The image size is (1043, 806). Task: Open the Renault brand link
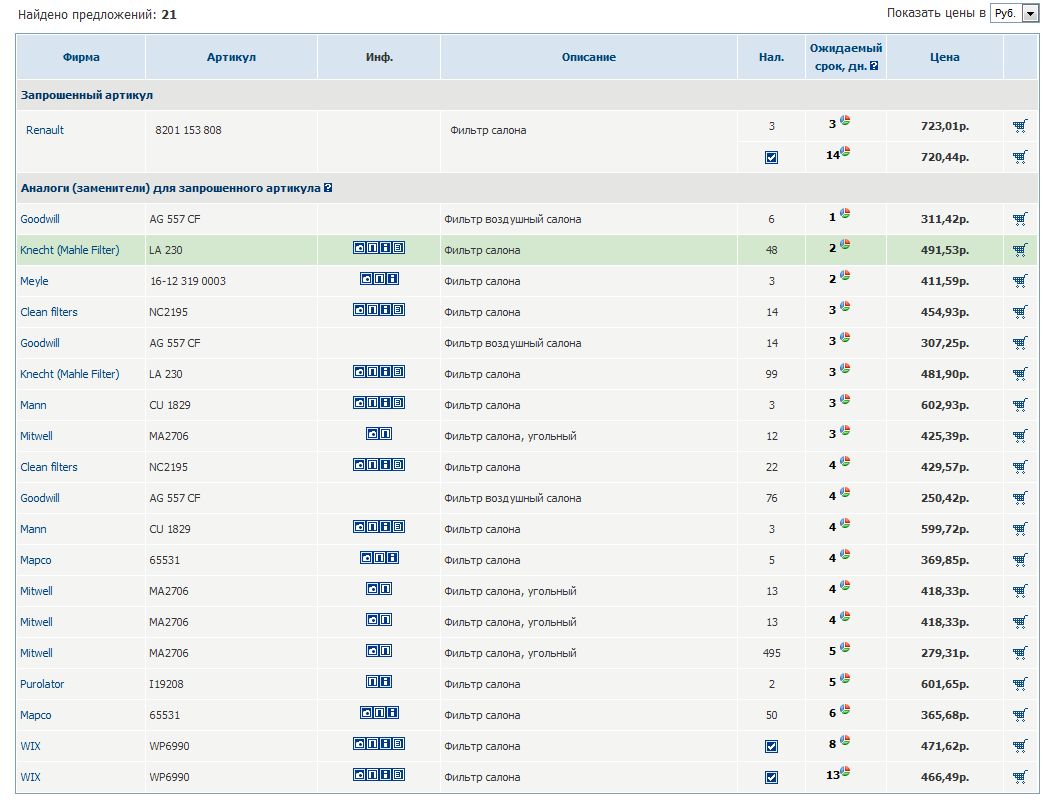(x=45, y=130)
